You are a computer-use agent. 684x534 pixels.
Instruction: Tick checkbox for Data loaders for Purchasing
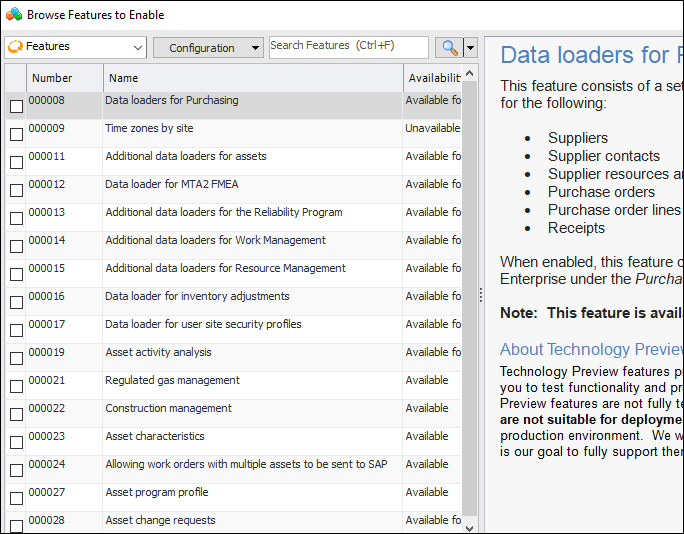click(16, 106)
